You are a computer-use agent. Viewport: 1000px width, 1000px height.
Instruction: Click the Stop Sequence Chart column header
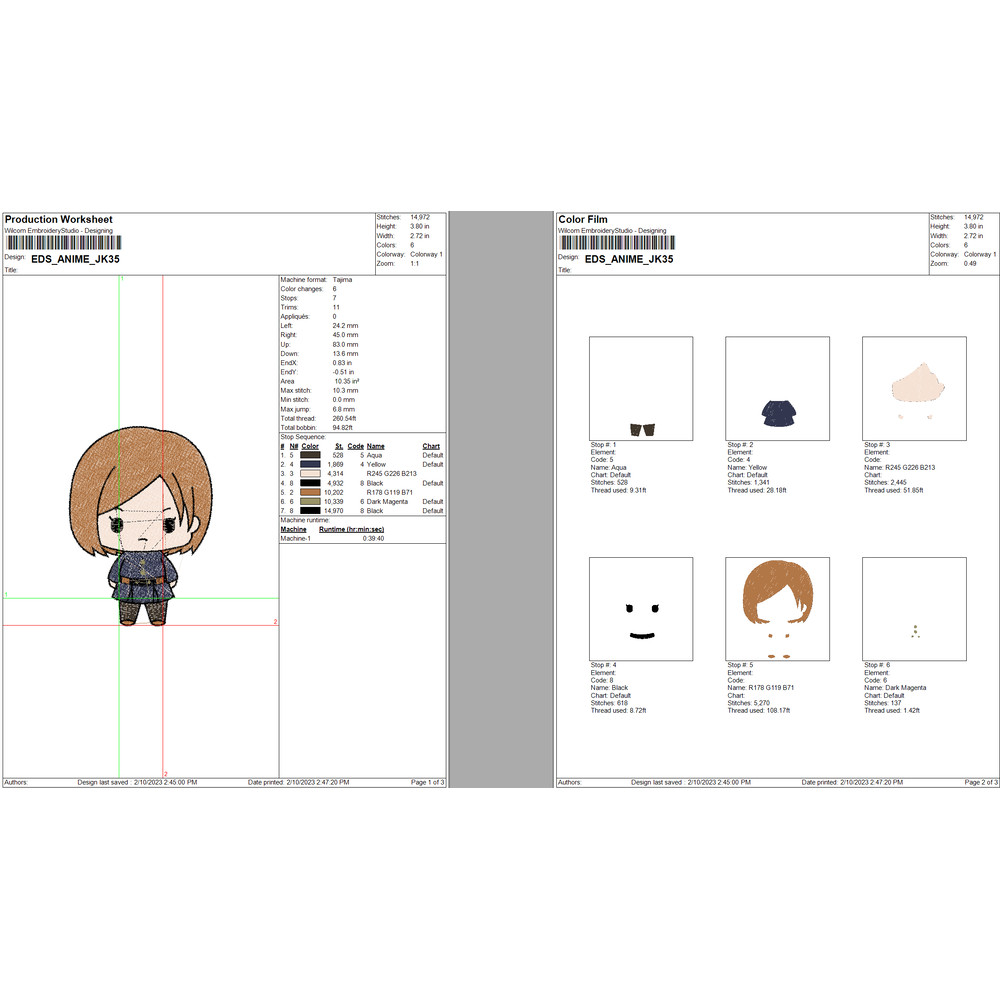(x=431, y=446)
